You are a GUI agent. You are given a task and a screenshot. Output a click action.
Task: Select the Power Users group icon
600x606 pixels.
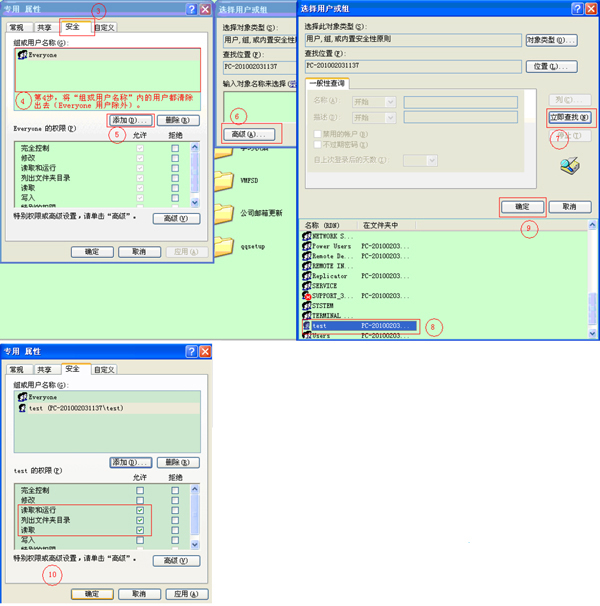pyautogui.click(x=307, y=246)
